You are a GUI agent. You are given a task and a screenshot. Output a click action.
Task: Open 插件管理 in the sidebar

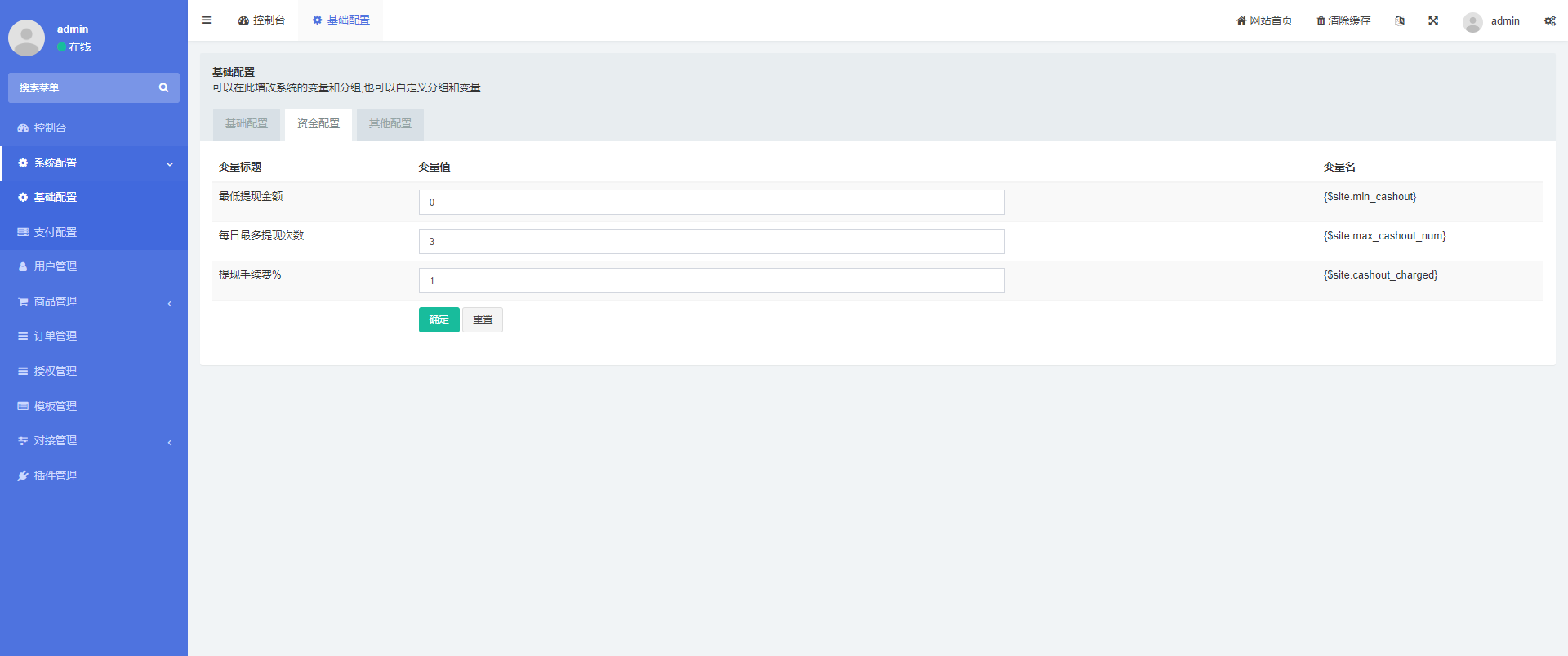[x=56, y=476]
